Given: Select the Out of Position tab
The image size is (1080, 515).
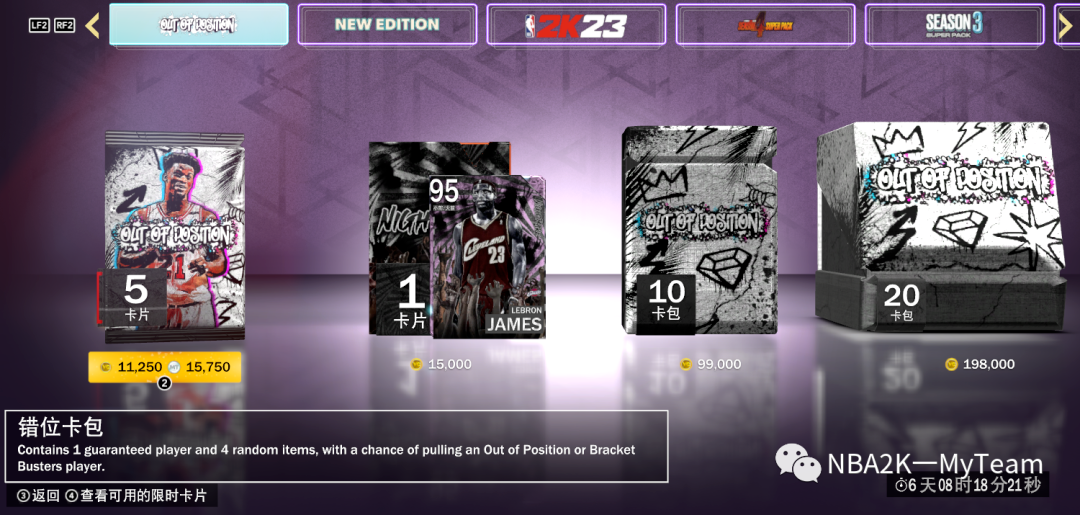Looking at the screenshot, I should (x=198, y=25).
